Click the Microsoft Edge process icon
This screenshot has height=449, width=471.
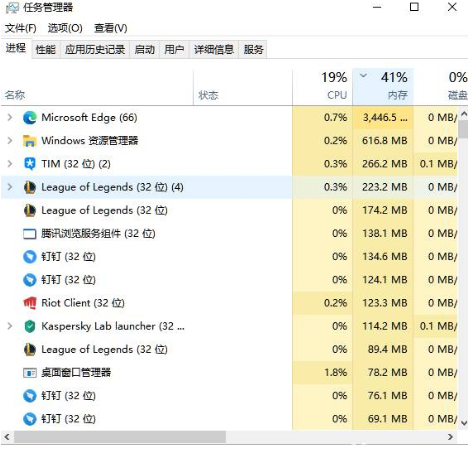(30, 118)
